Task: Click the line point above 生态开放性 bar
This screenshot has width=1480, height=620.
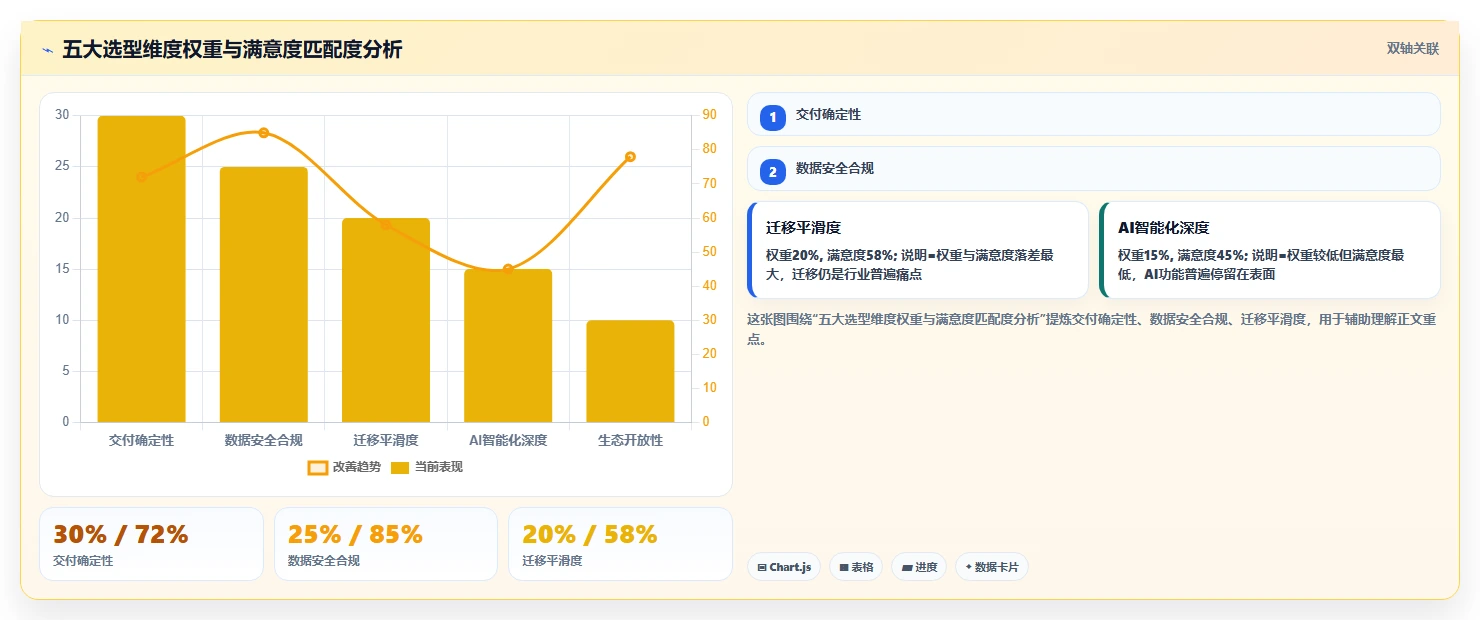Action: (630, 157)
